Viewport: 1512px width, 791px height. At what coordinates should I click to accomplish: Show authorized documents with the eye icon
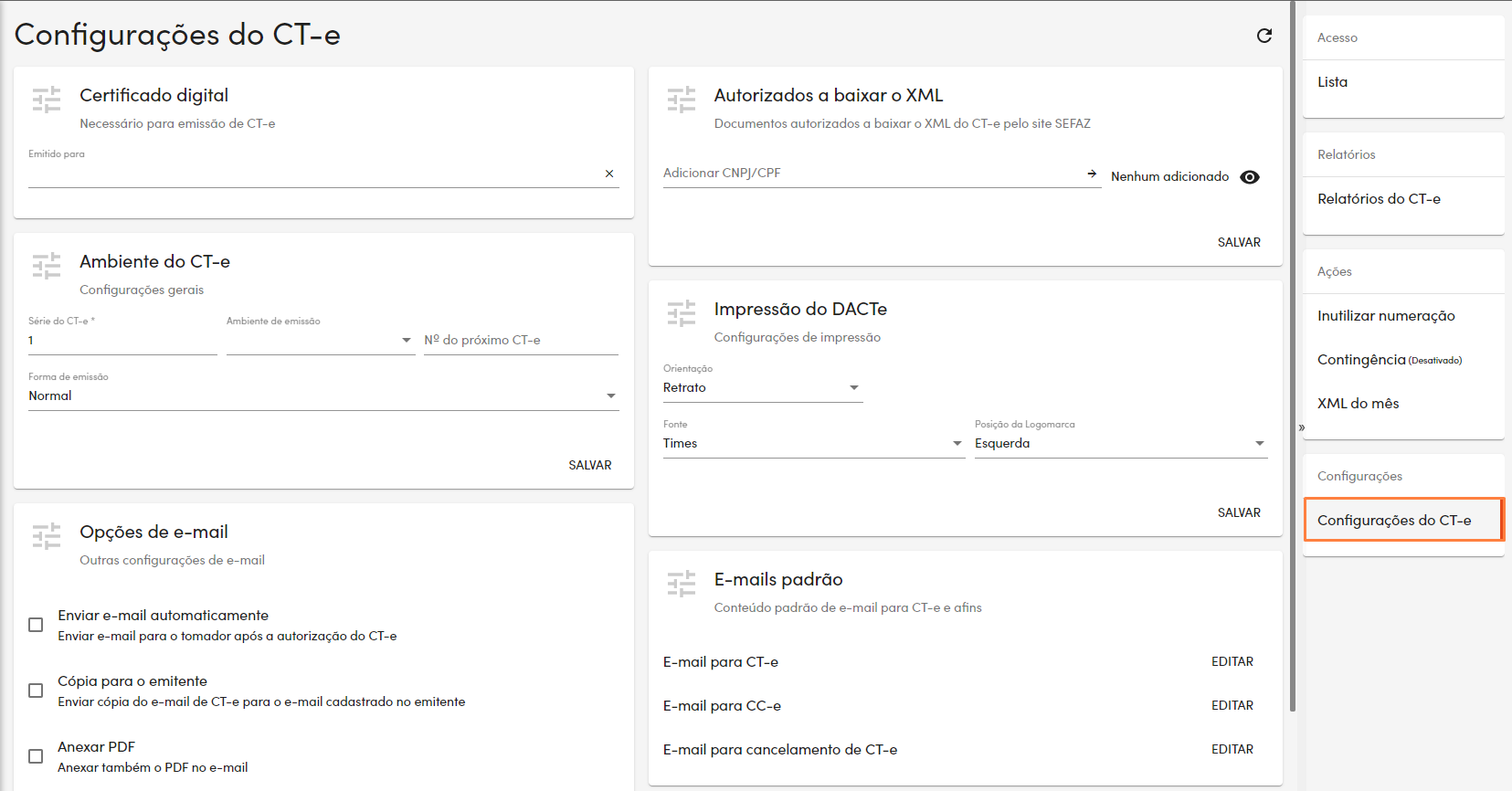(1250, 177)
